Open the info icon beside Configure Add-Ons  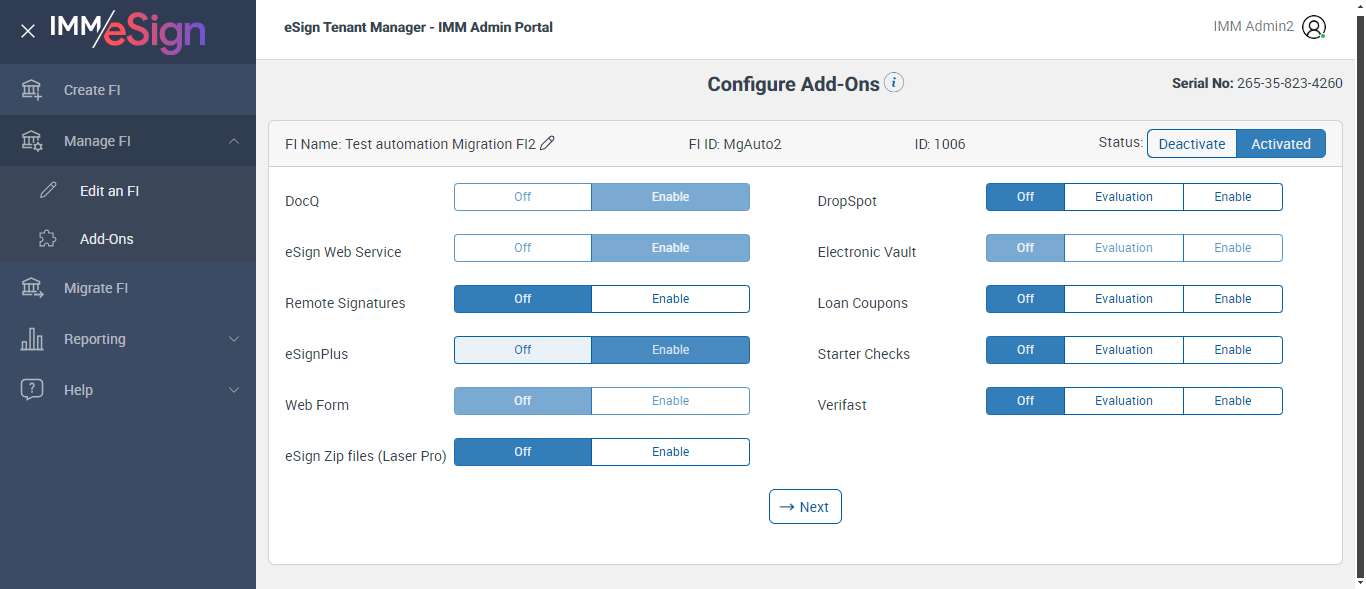[894, 83]
